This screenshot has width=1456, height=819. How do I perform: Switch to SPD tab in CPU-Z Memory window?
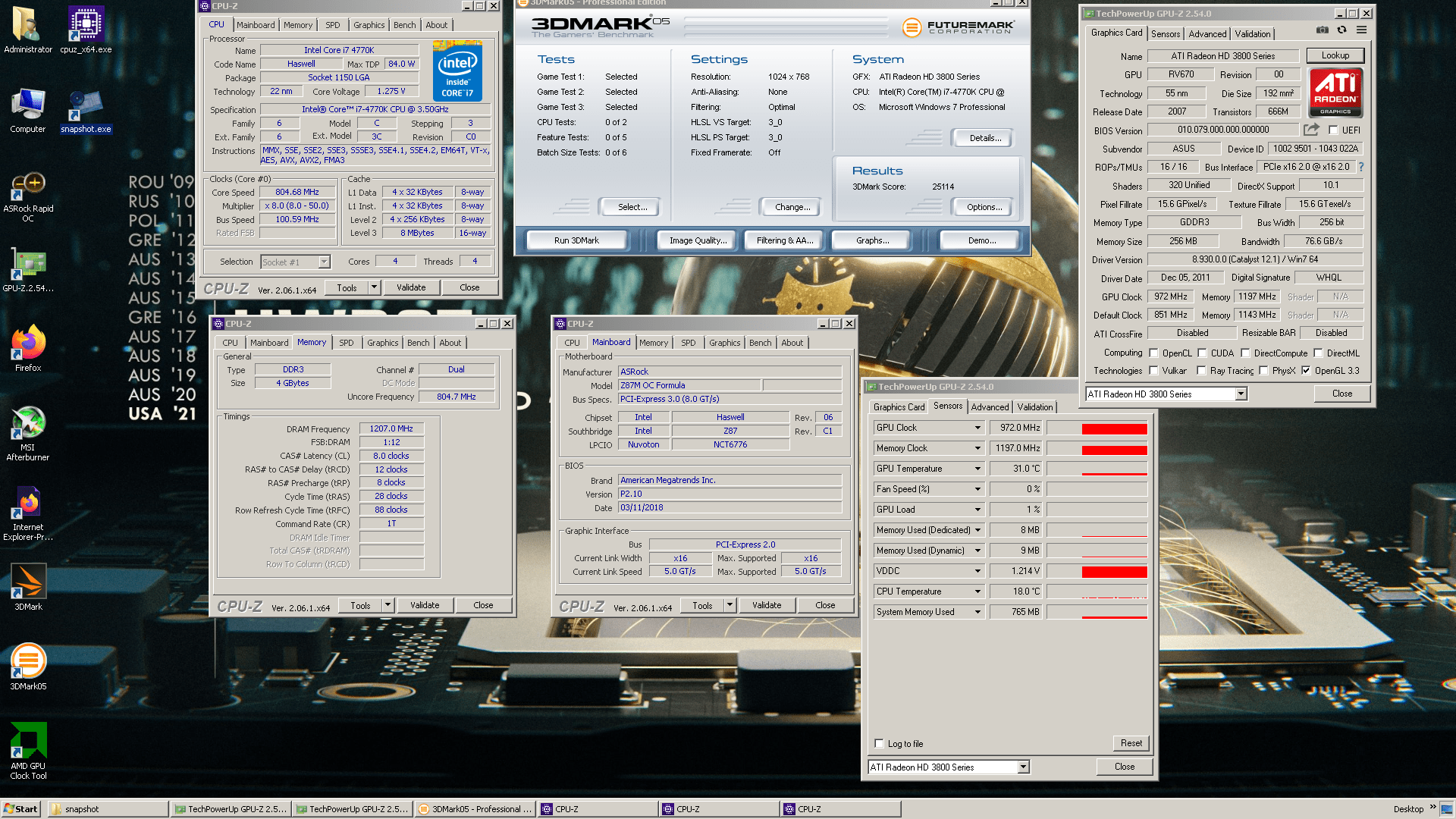pos(346,343)
